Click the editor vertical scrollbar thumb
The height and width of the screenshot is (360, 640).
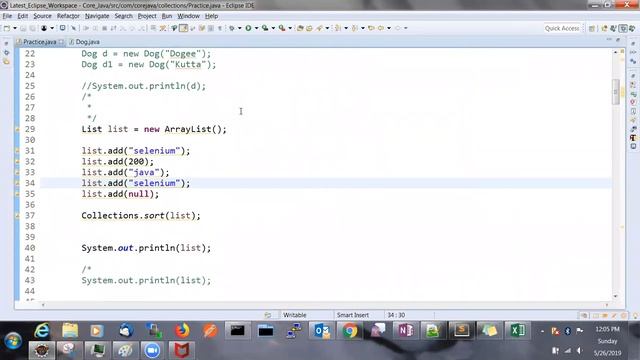click(x=616, y=92)
